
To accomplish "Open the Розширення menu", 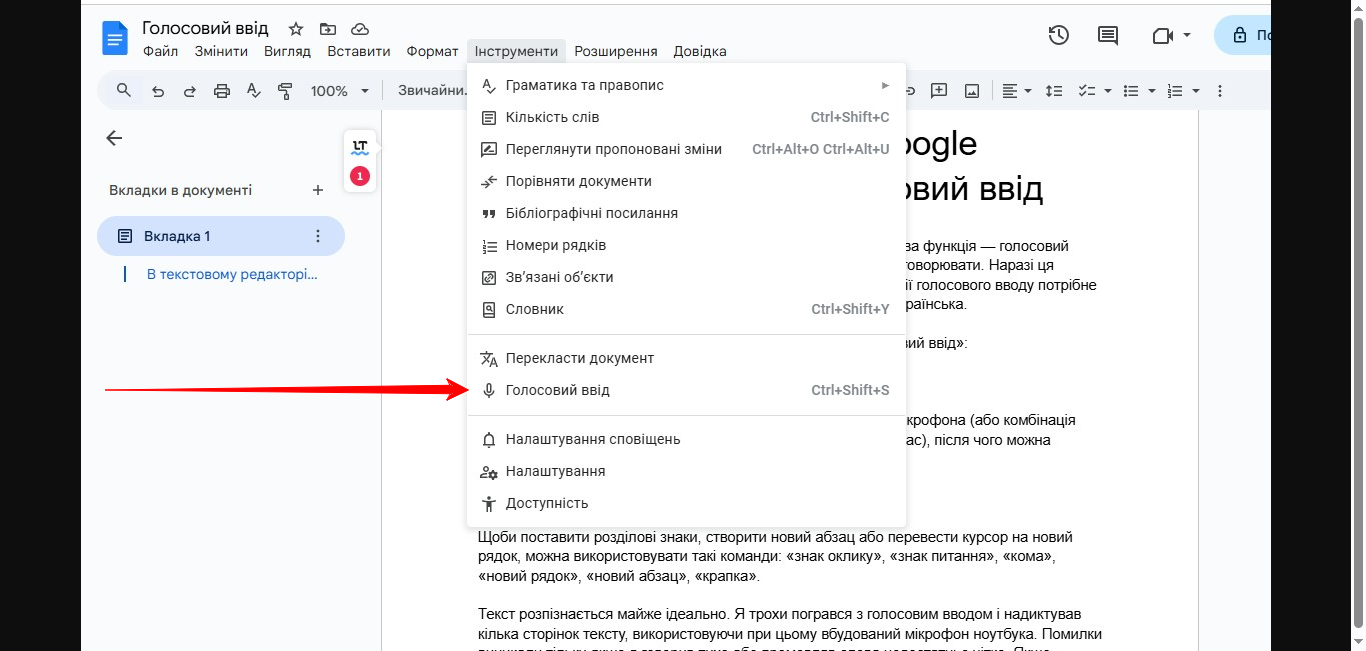I will 615,51.
